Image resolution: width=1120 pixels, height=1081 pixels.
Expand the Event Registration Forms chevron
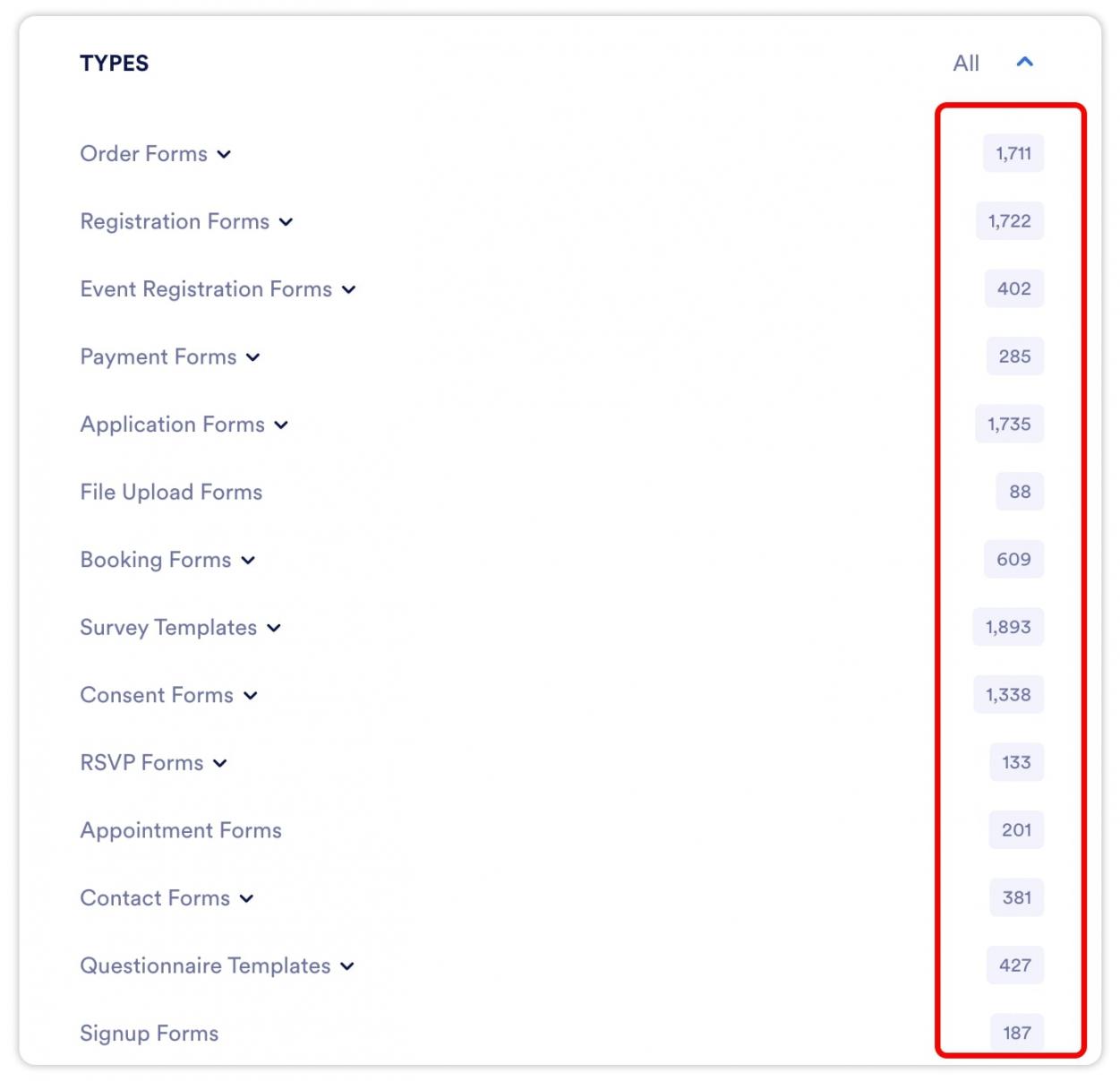(348, 289)
